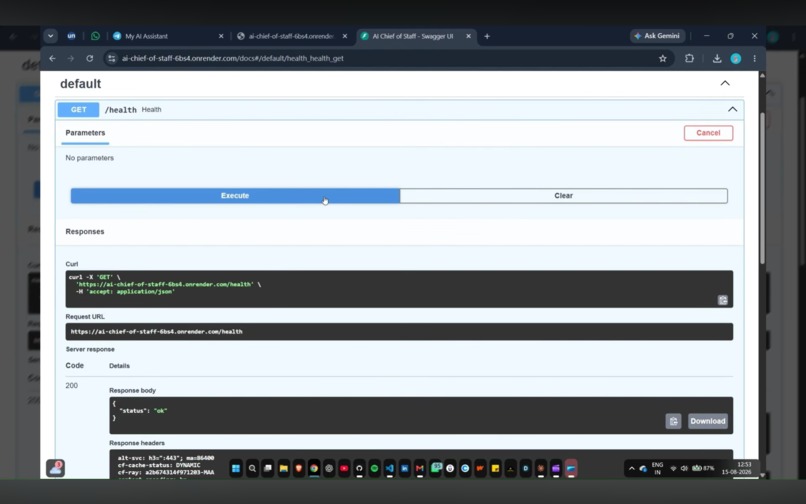Open the ChatGPT taskbar icon
806x504 pixels.
[x=329, y=469]
